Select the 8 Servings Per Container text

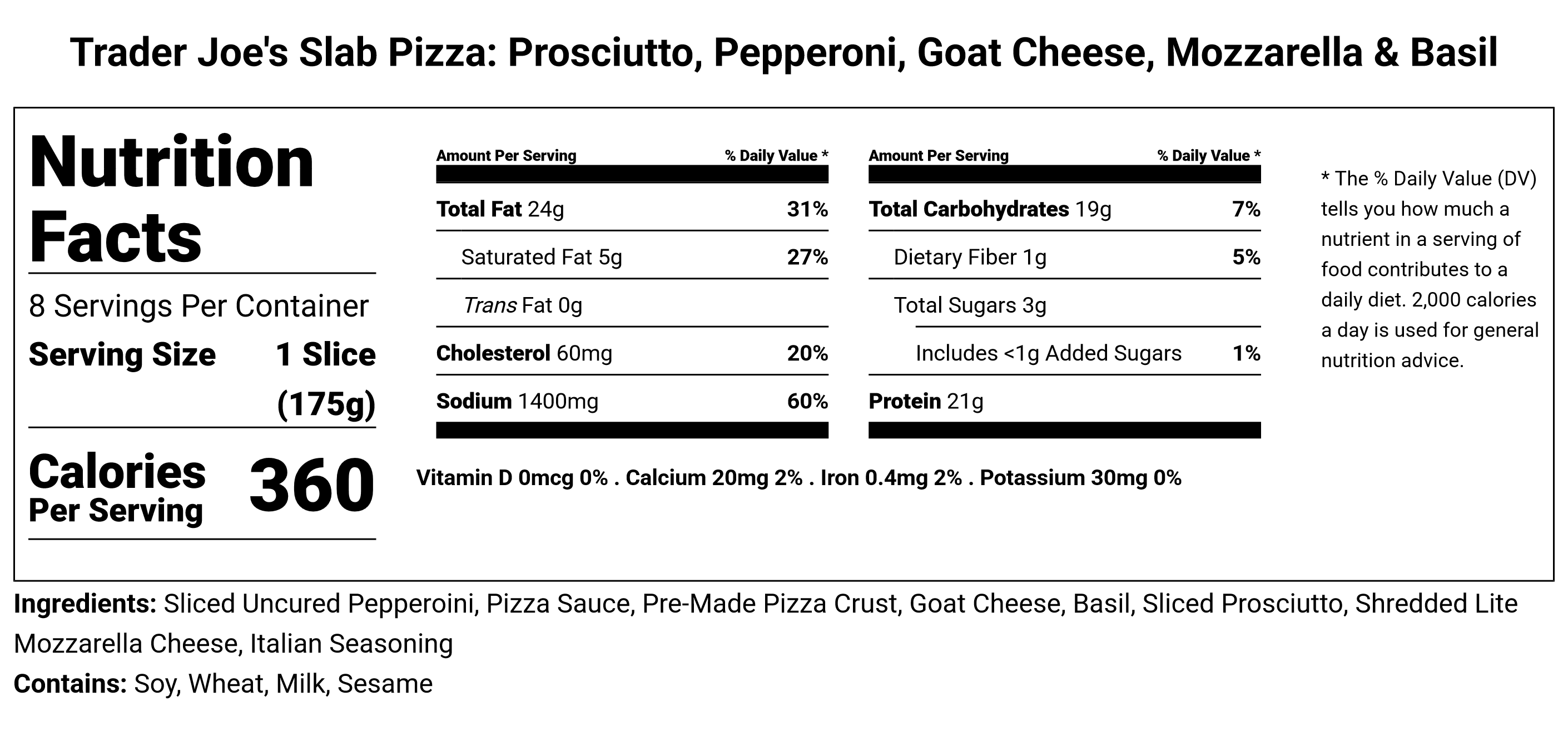coord(199,306)
